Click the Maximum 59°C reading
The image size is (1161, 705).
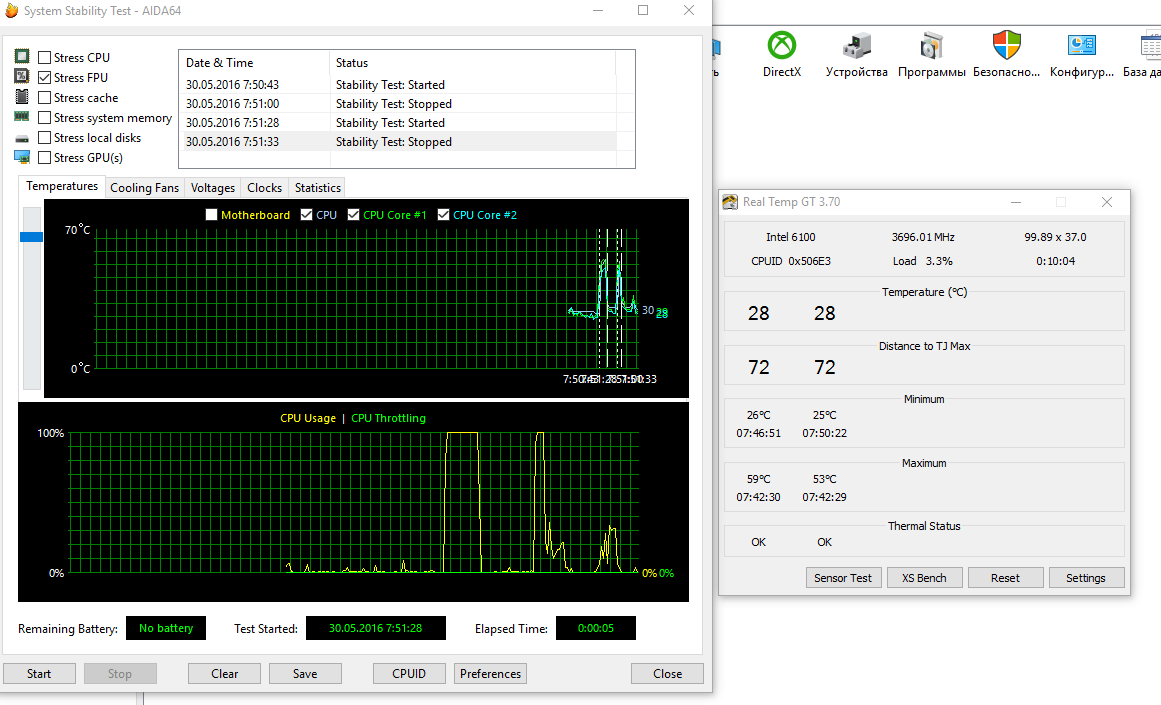pos(758,479)
